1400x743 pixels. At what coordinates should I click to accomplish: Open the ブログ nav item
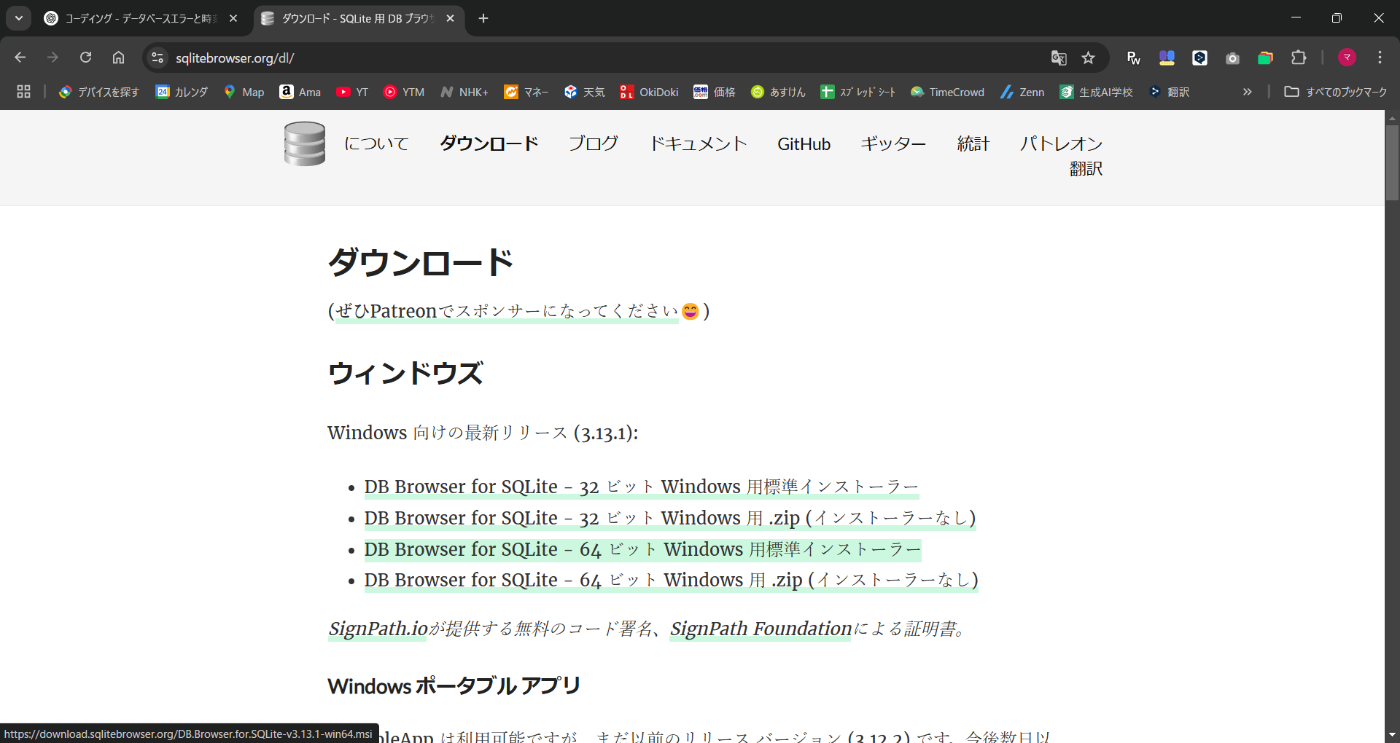pos(593,144)
